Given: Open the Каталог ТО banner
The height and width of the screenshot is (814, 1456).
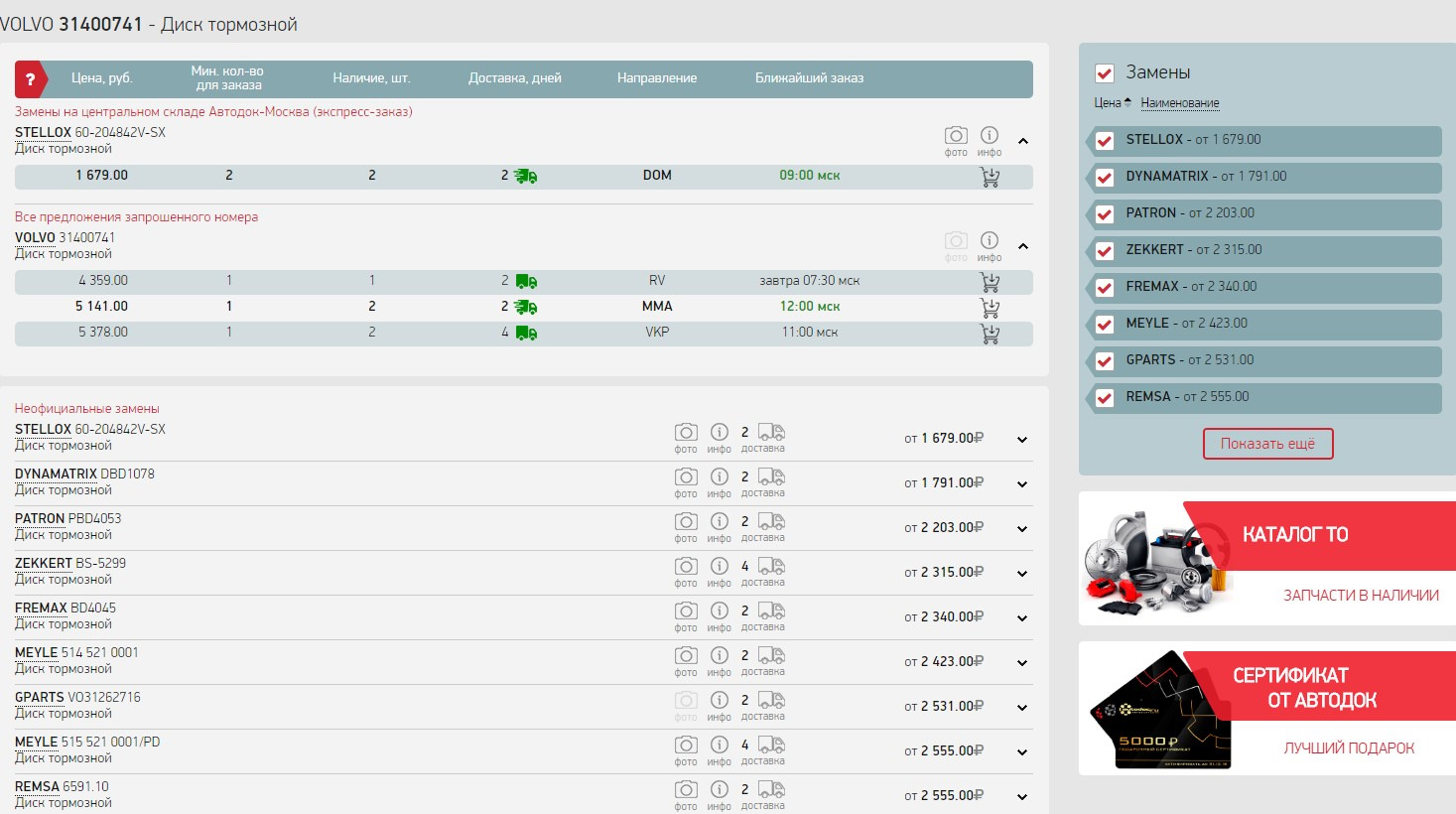Looking at the screenshot, I should [1267, 559].
